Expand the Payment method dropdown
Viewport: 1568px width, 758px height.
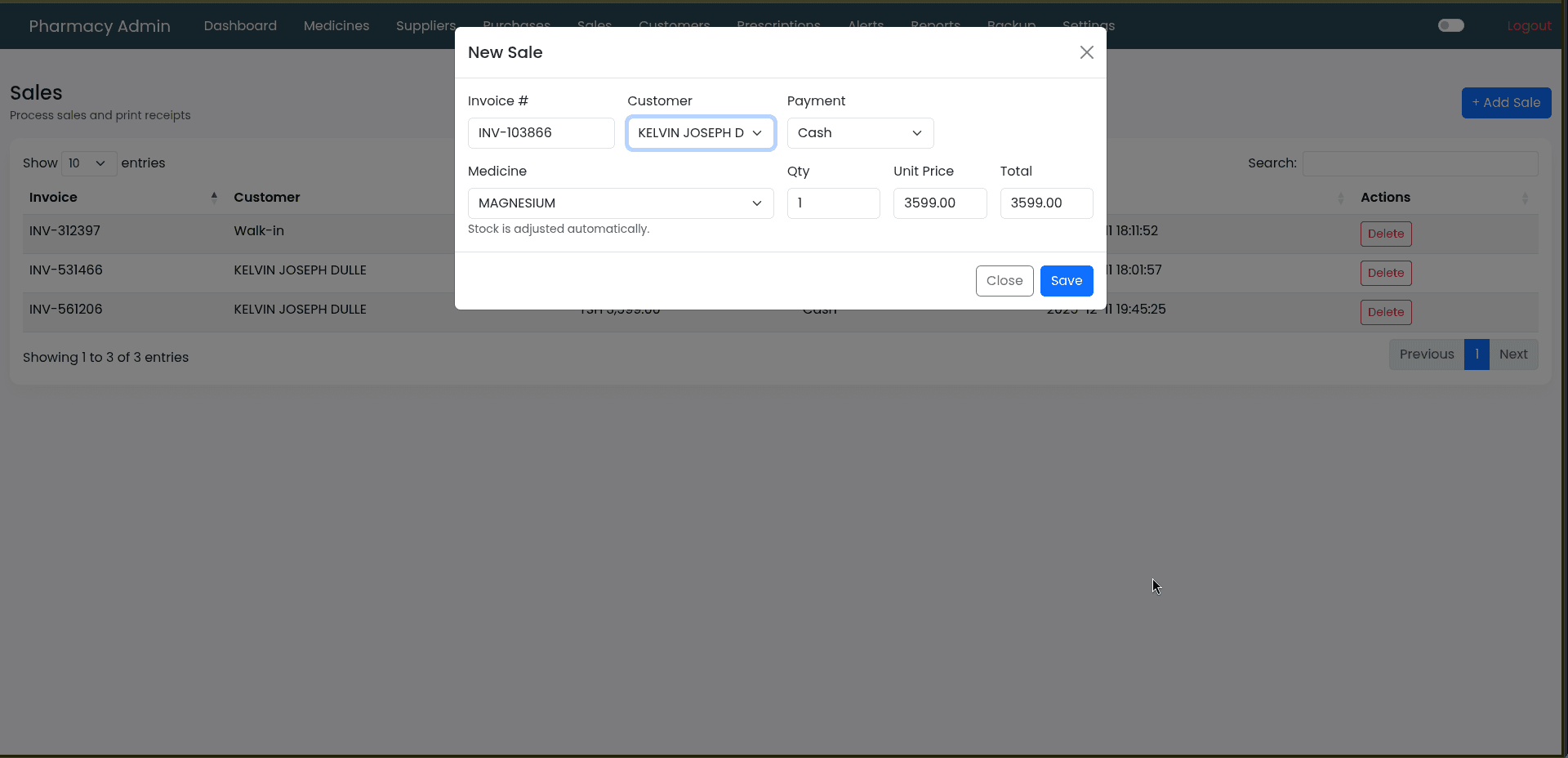click(859, 133)
